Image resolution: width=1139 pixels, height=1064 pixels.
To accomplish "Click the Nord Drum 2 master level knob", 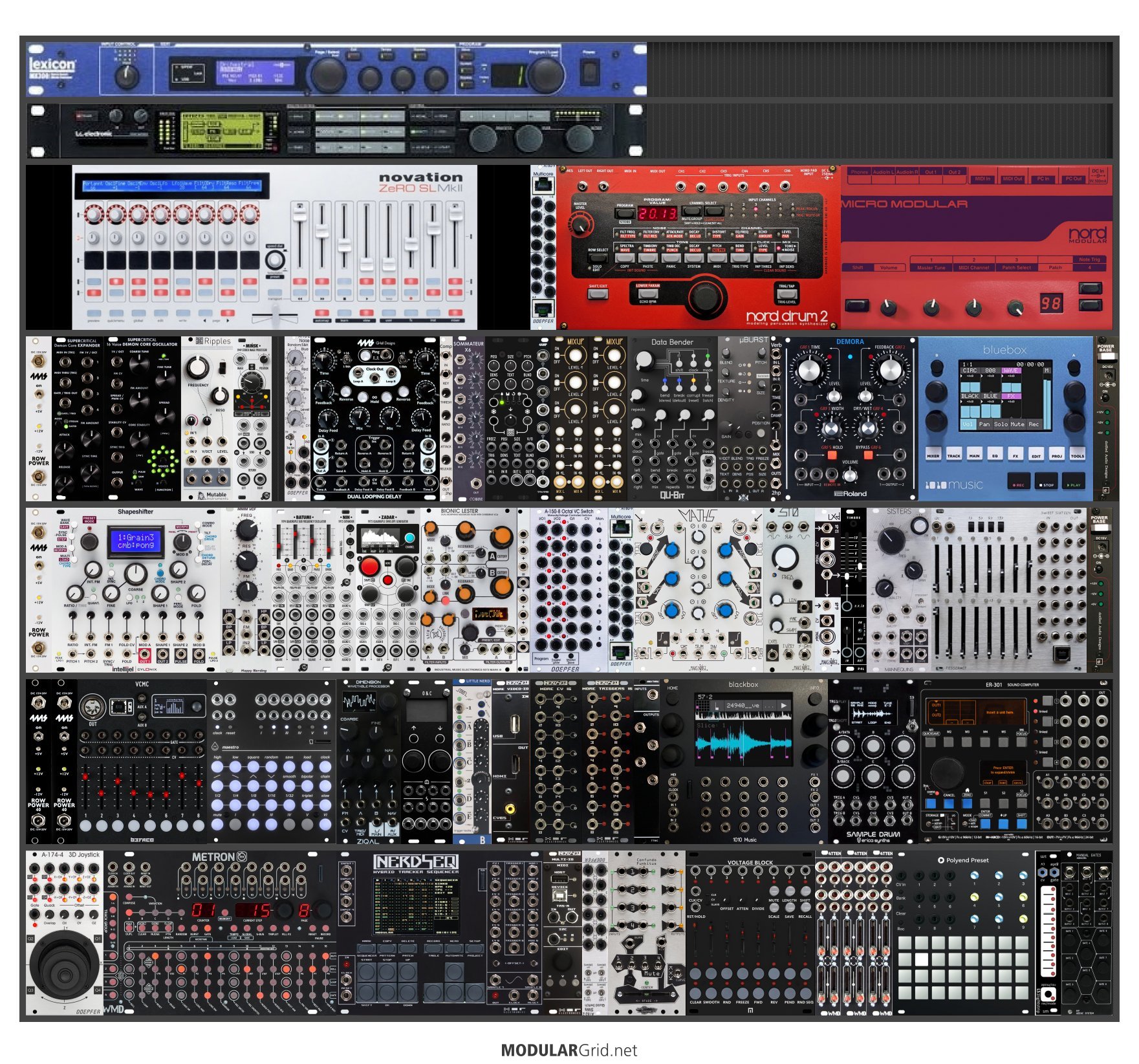I will click(580, 224).
